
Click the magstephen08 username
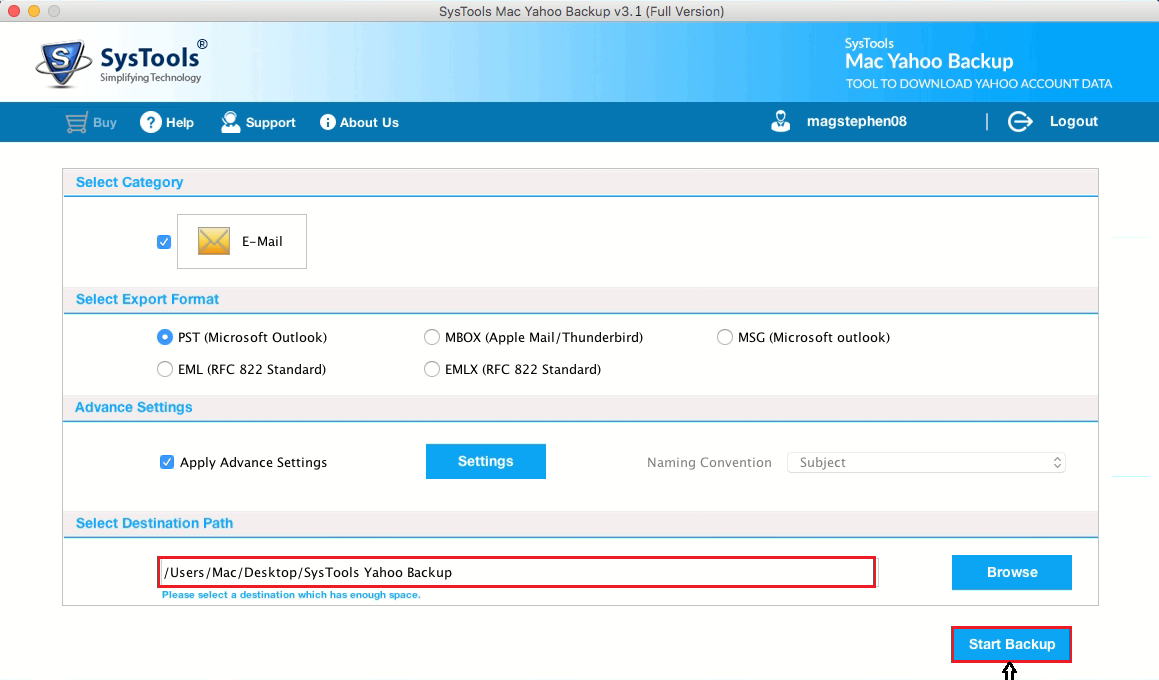857,121
